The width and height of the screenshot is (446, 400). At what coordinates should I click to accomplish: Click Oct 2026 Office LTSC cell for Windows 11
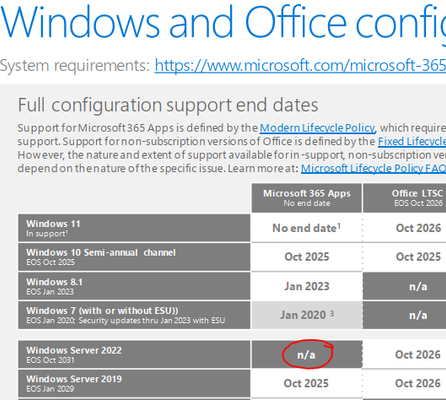[404, 228]
